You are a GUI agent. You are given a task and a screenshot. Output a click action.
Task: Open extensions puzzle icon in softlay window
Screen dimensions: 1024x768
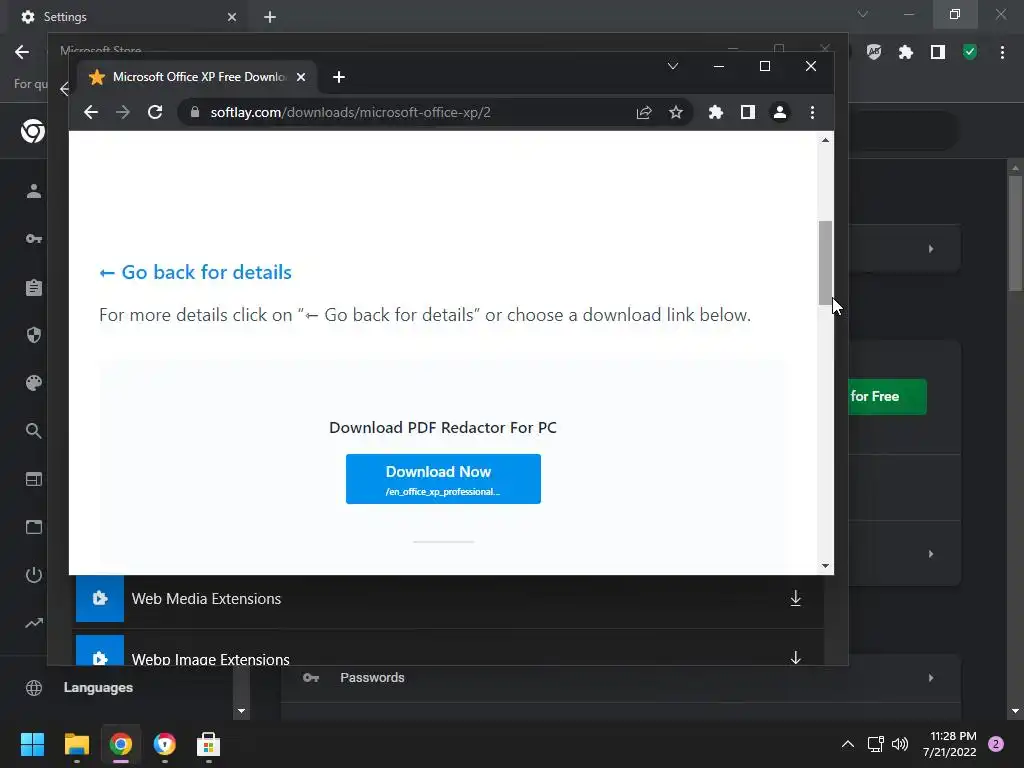click(x=716, y=112)
